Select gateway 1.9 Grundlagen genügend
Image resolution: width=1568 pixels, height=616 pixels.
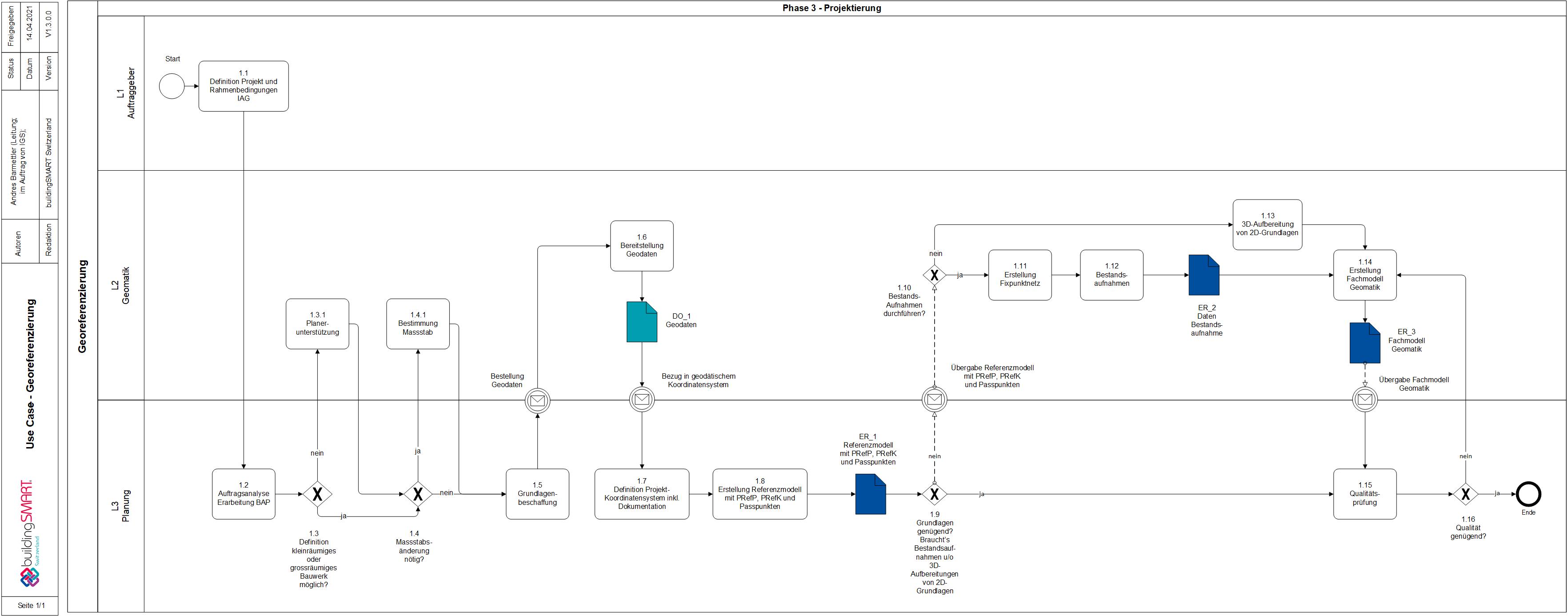coord(934,494)
